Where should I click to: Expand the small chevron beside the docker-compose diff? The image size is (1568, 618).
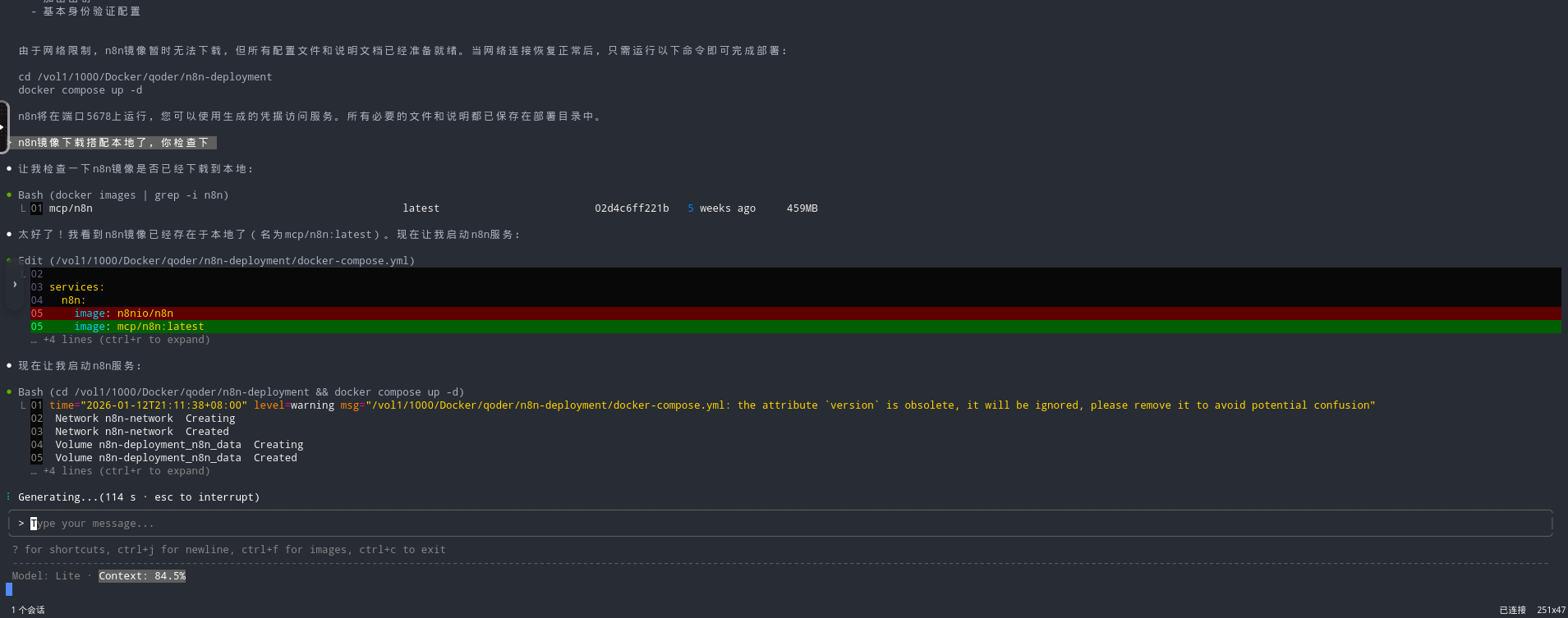click(x=15, y=284)
